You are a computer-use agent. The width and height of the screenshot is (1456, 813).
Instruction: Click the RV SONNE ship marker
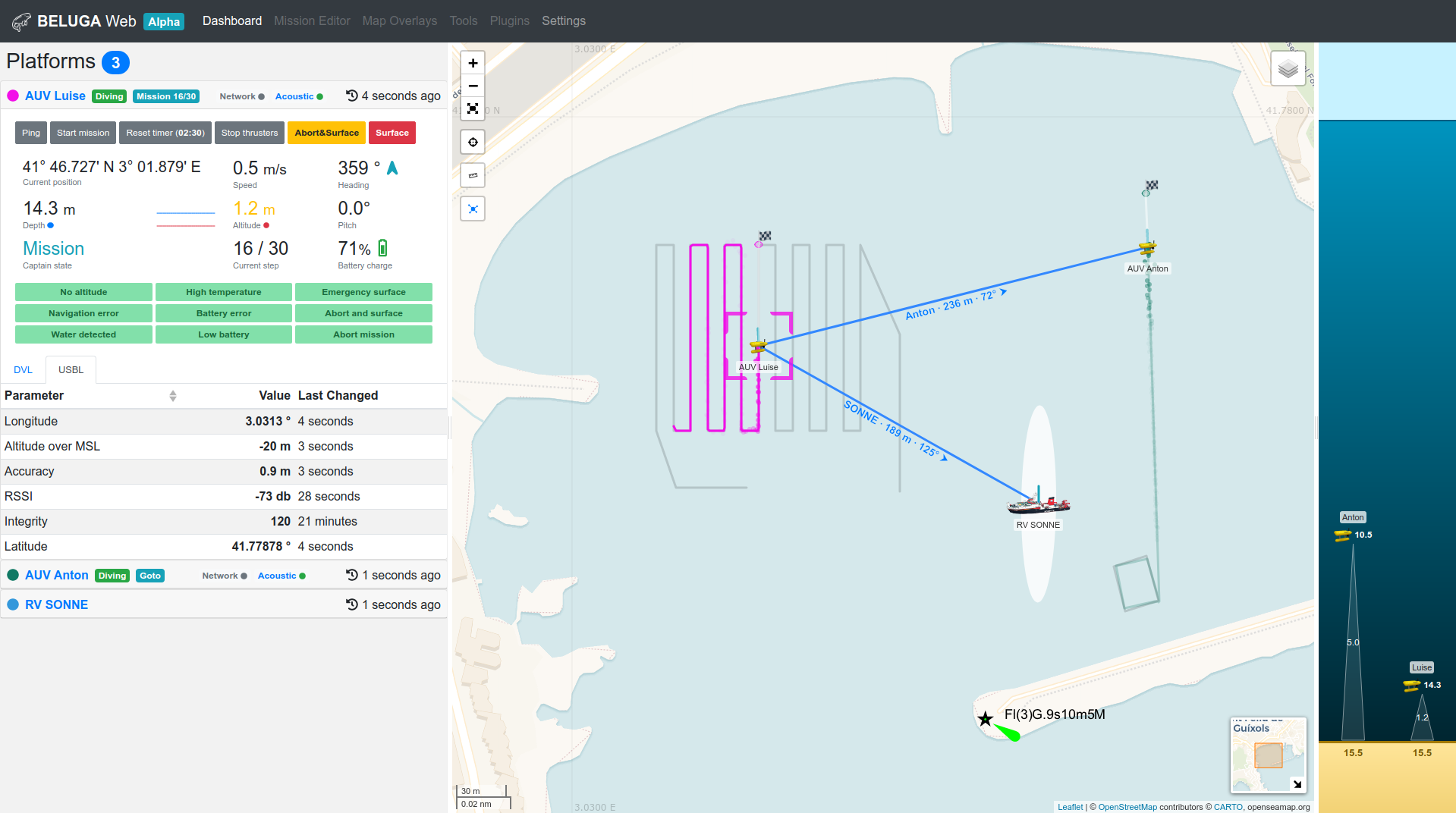tap(1038, 504)
